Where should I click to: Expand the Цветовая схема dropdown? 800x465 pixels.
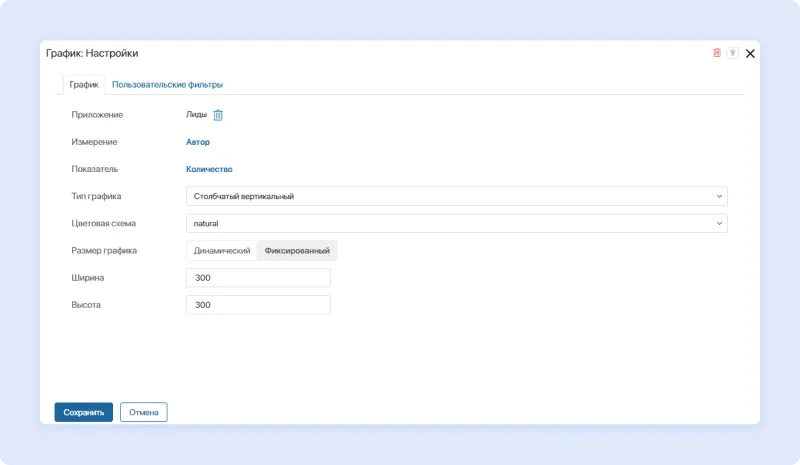point(456,223)
